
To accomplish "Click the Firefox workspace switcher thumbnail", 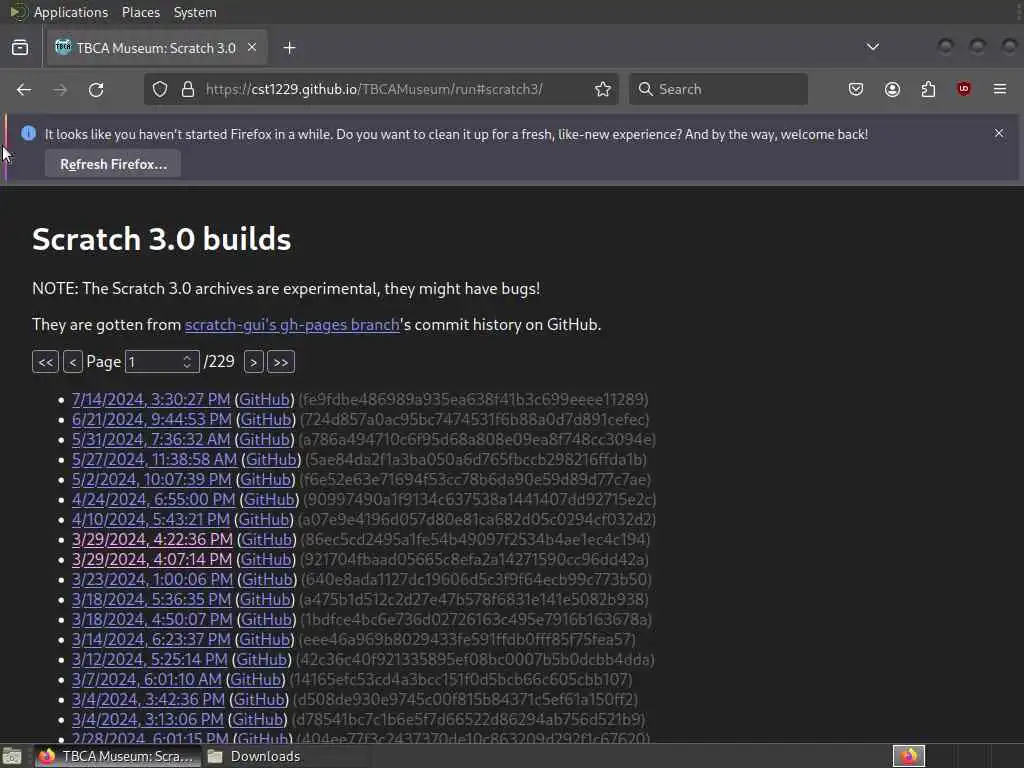I will [908, 756].
